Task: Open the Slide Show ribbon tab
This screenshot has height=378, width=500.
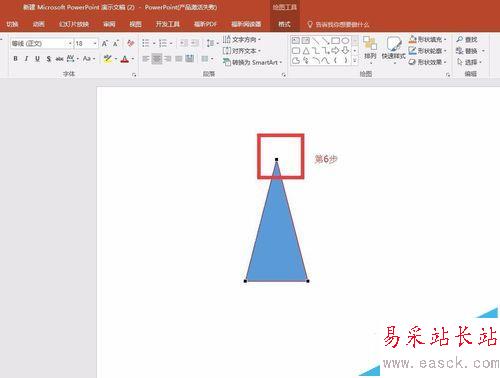Action: [x=74, y=24]
